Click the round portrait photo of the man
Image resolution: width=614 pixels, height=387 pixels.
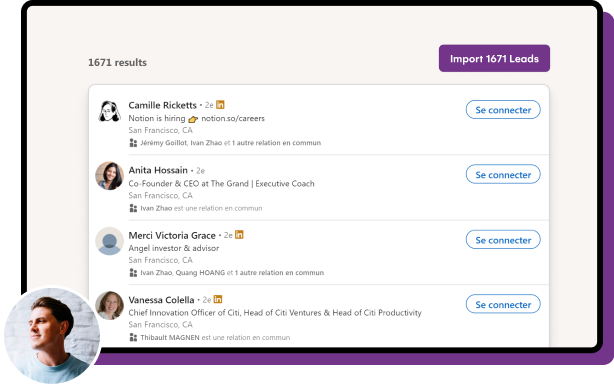click(52, 335)
